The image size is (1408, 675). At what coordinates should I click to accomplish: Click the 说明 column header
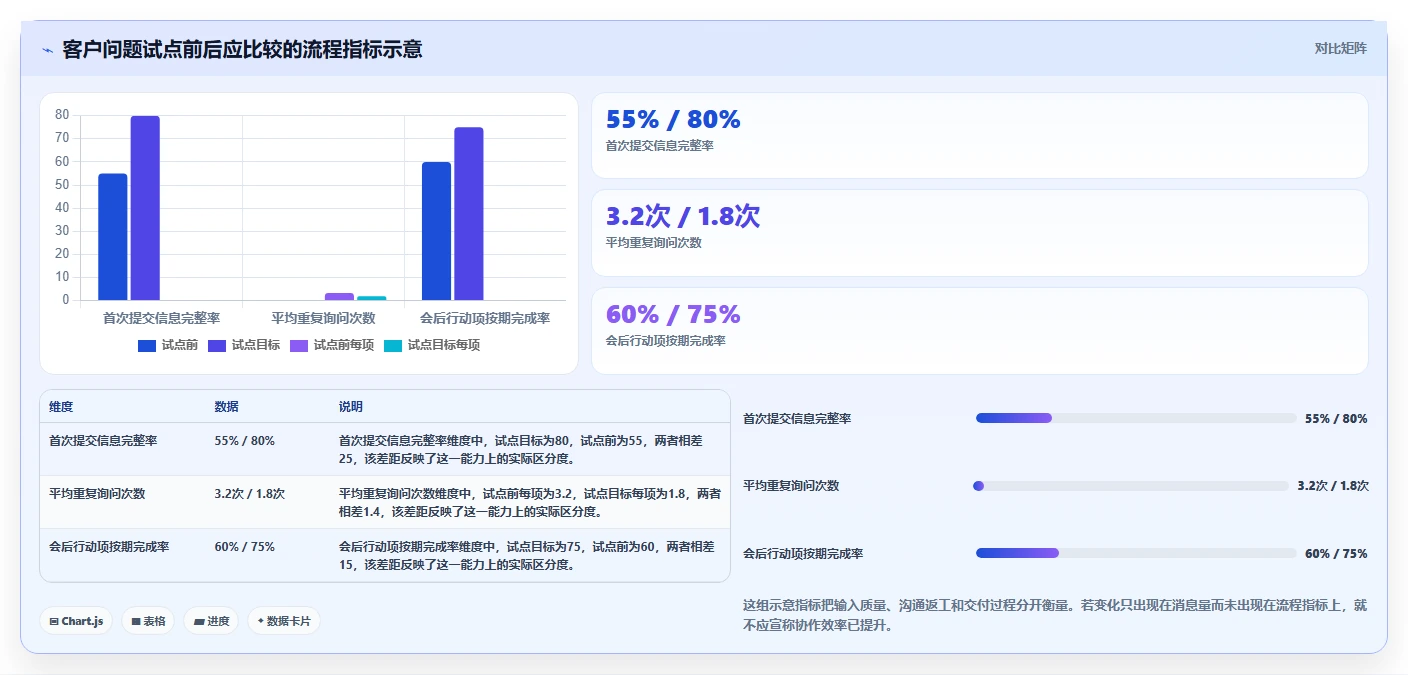click(351, 407)
